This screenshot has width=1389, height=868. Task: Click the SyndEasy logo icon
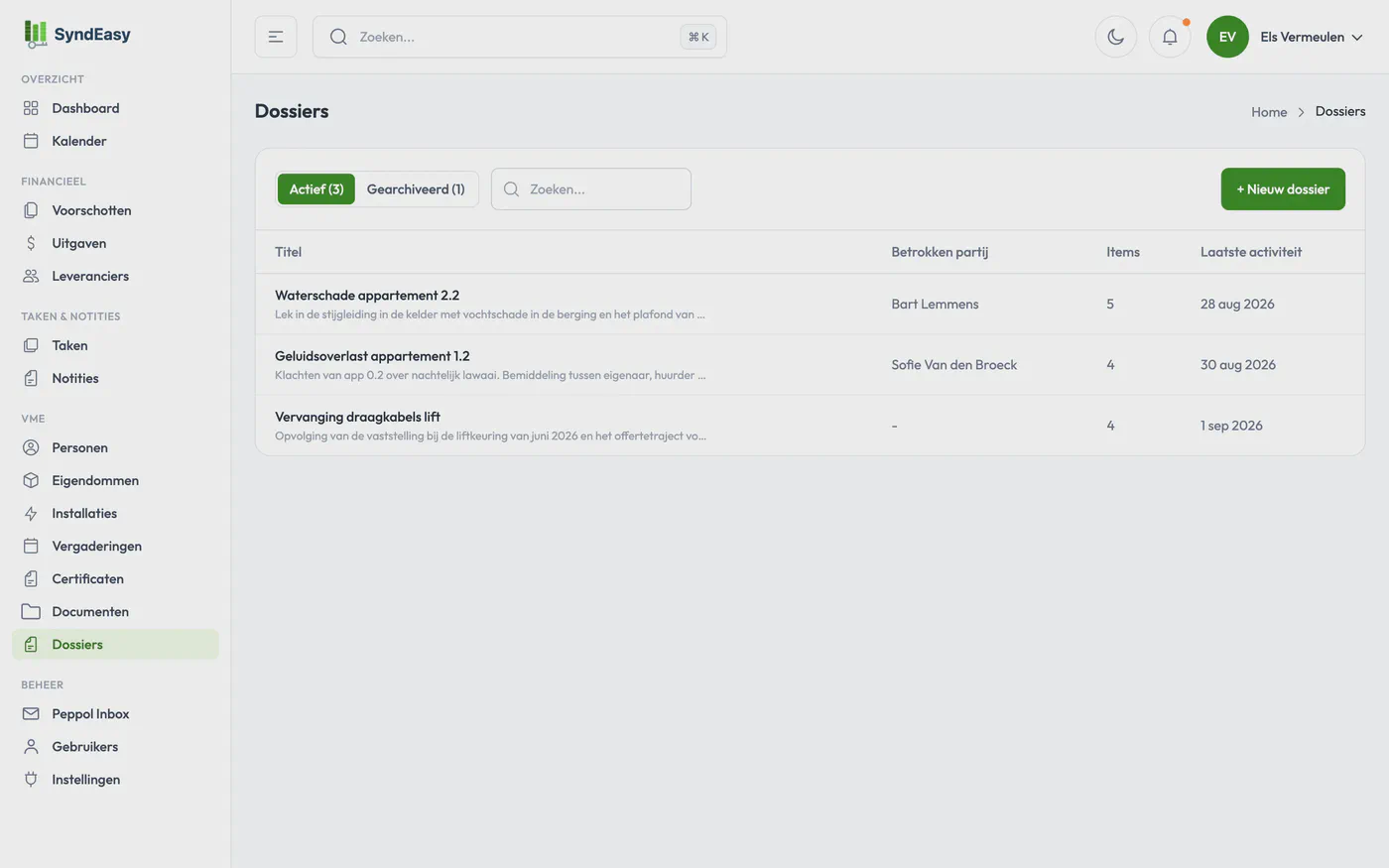pyautogui.click(x=35, y=35)
